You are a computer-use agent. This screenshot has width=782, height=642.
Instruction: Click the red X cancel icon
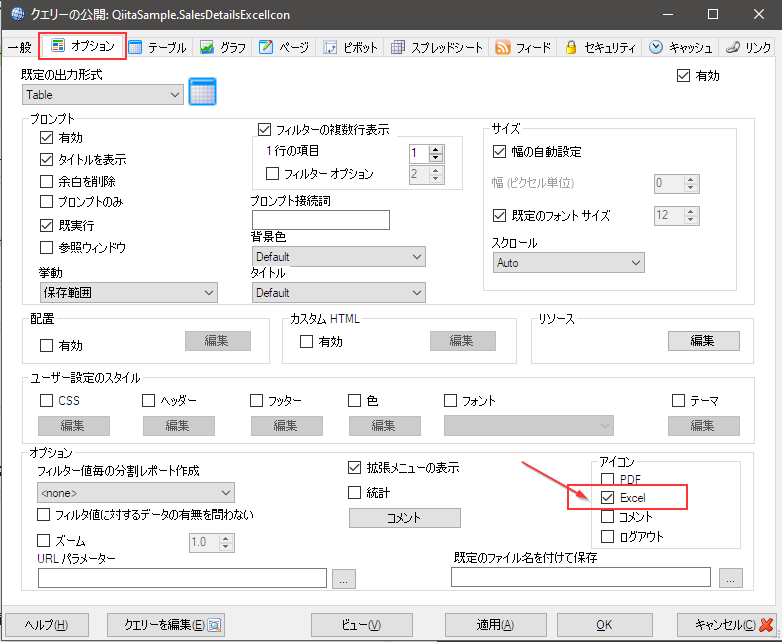[766, 624]
